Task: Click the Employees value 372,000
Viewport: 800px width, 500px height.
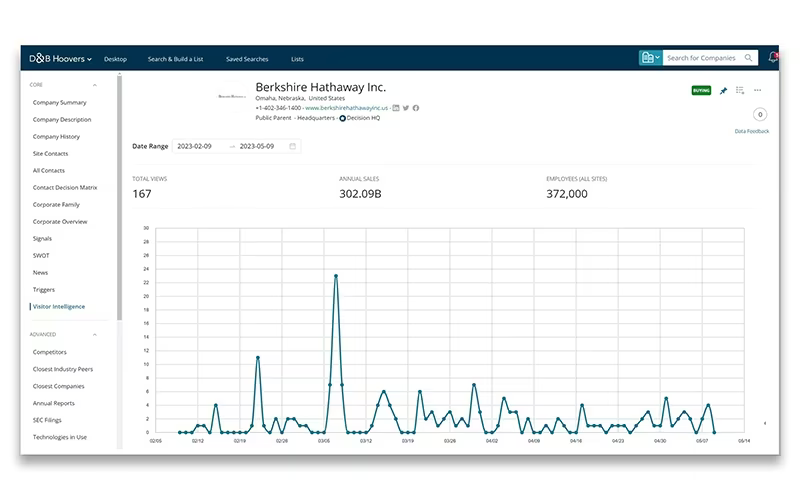Action: pyautogui.click(x=567, y=194)
